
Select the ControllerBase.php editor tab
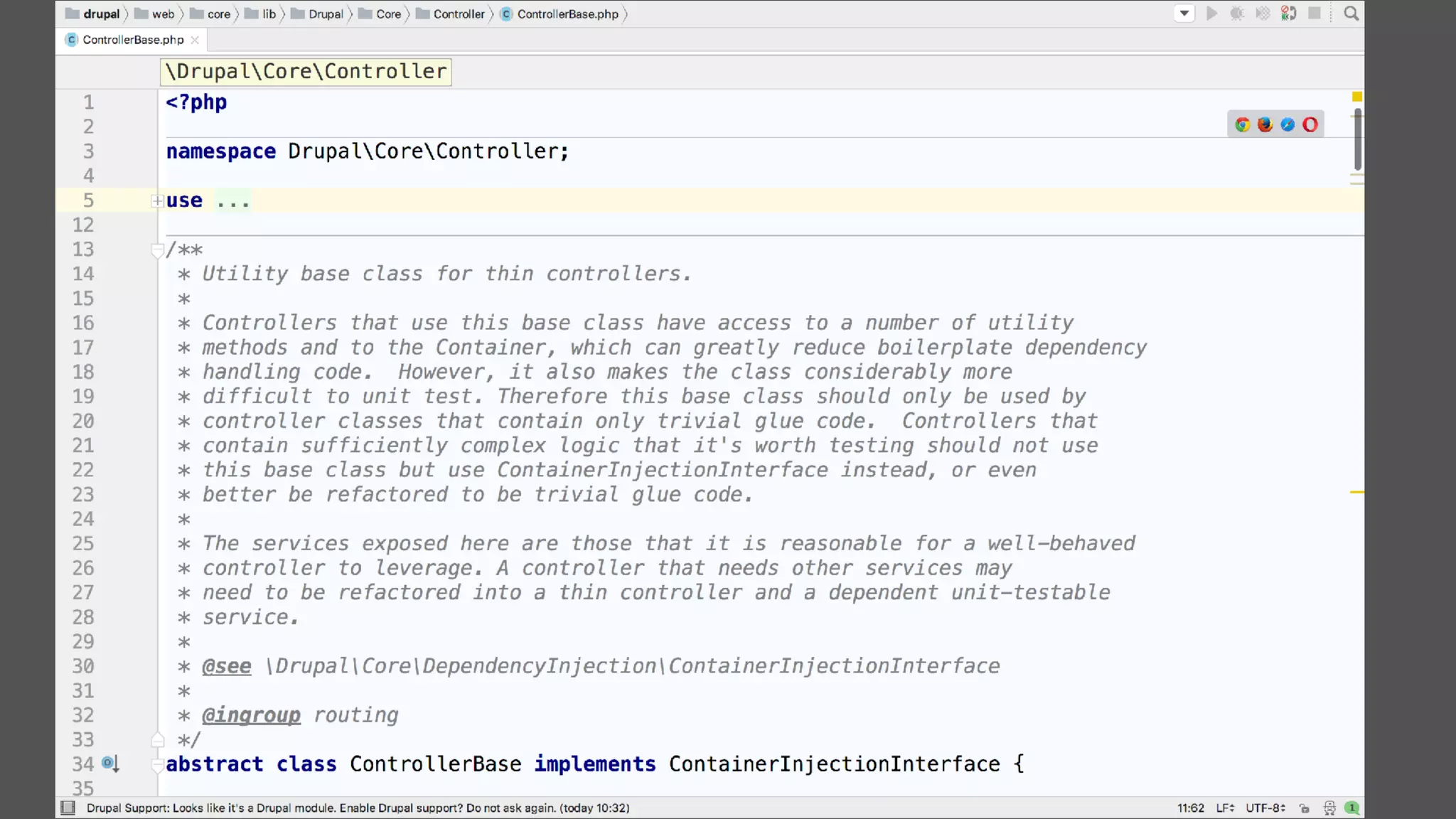point(132,40)
